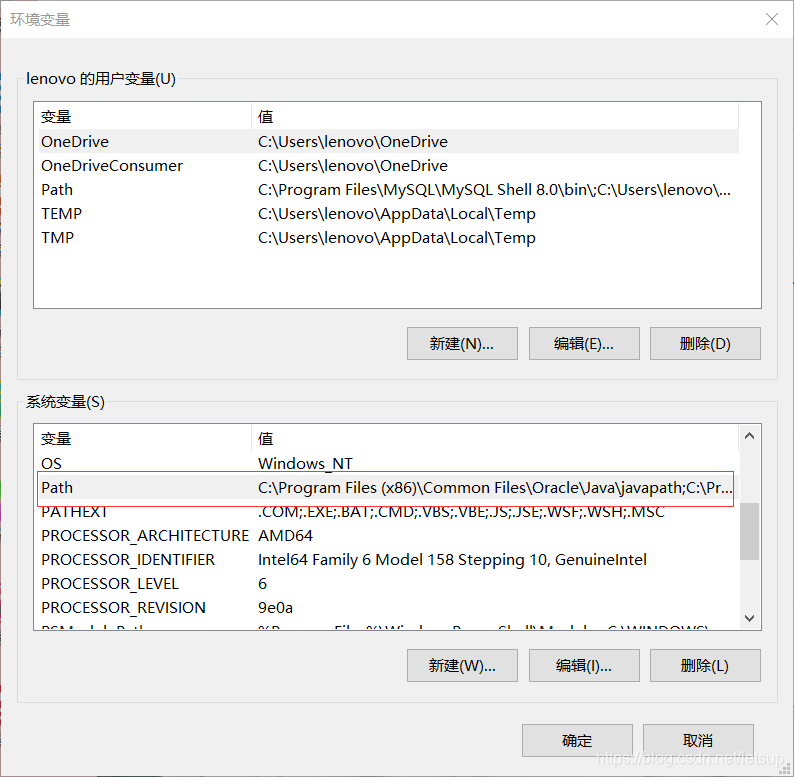Click the AMD64 value cell
This screenshot has width=794, height=777.
(x=285, y=535)
